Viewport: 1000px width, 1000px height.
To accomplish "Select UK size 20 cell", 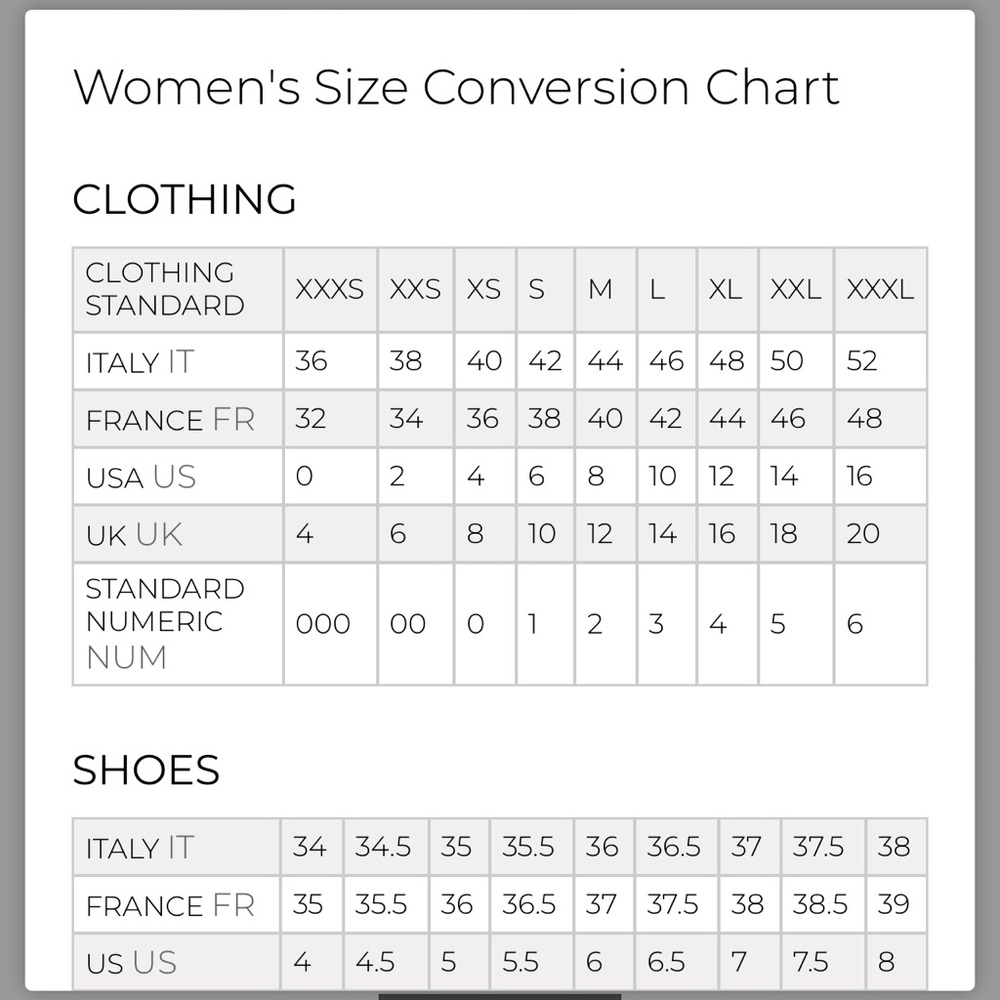I will (880, 534).
